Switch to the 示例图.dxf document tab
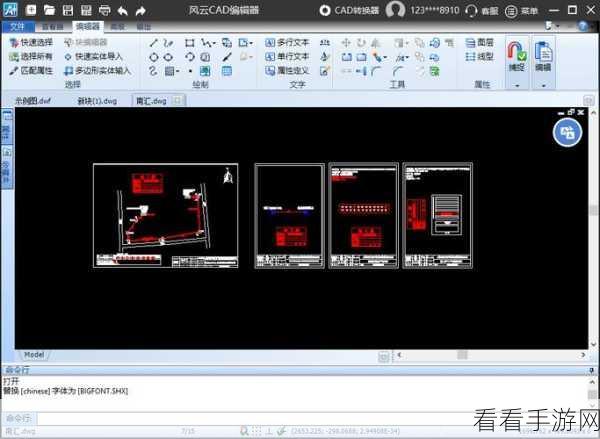600x439 pixels. [x=33, y=101]
